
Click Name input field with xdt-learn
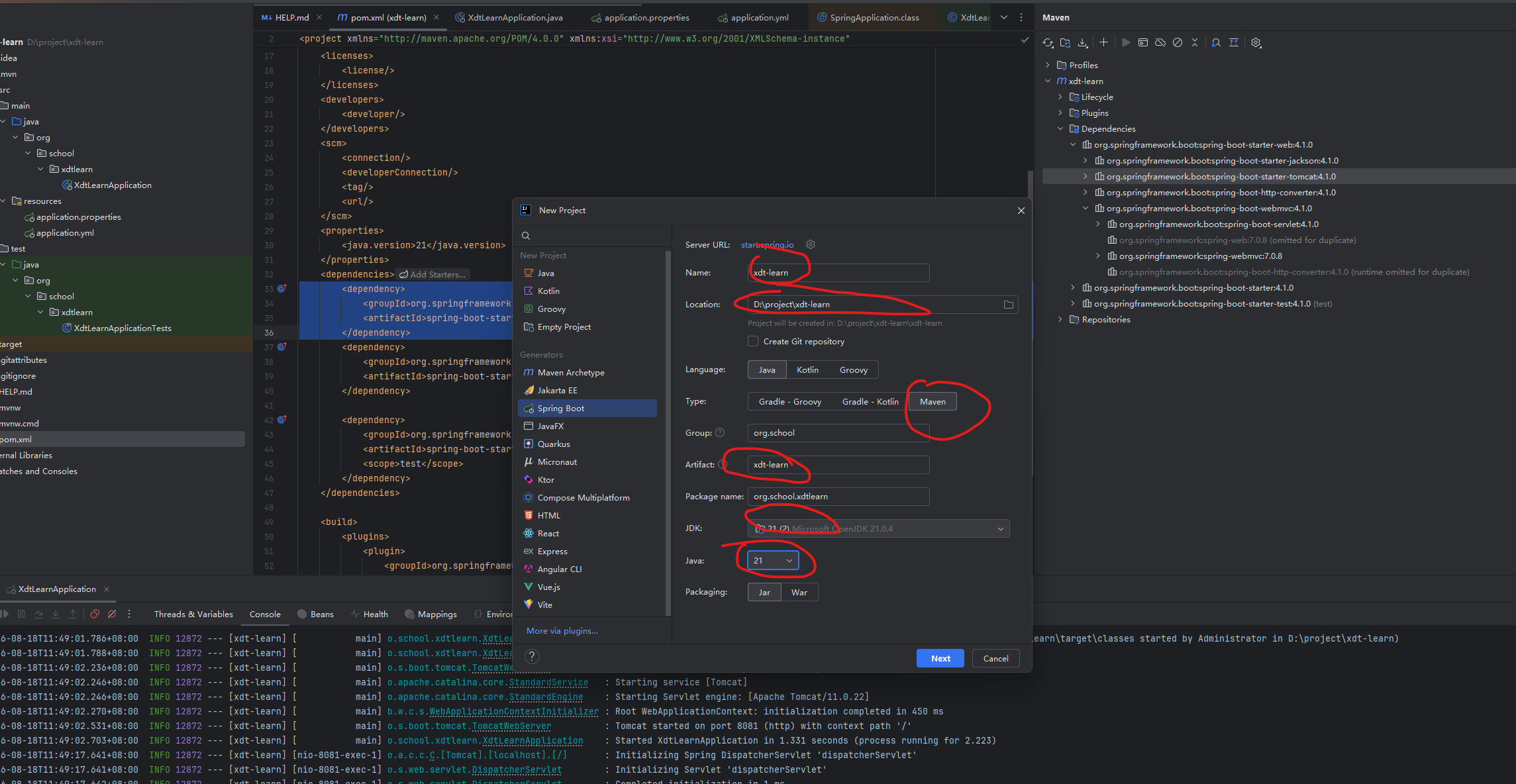click(838, 272)
